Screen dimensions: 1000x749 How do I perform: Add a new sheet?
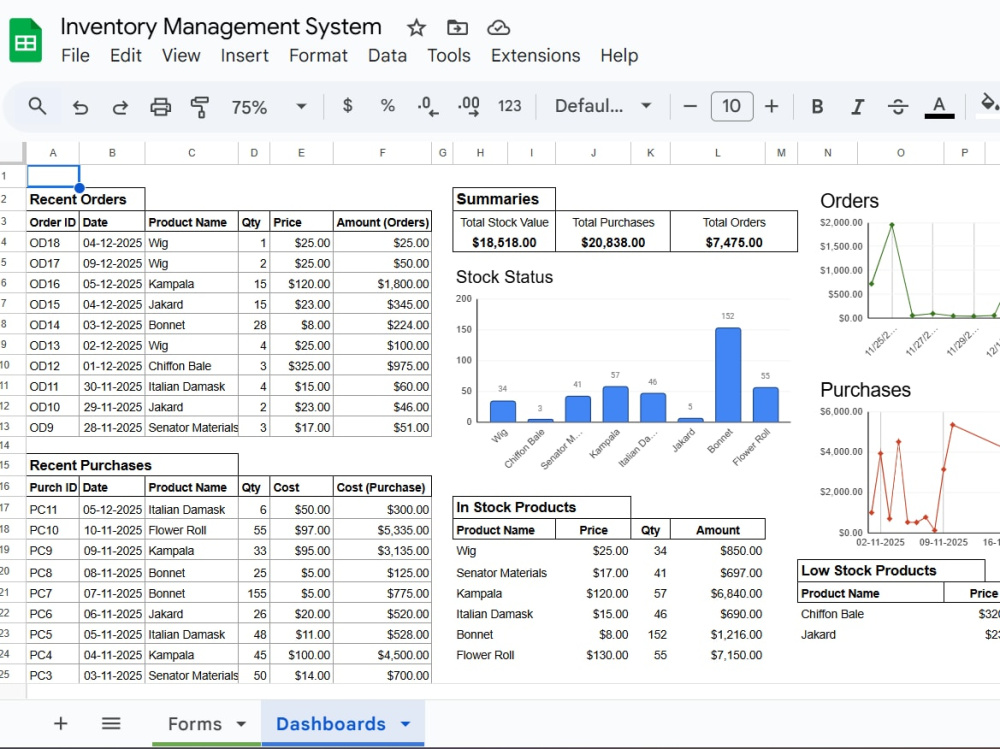[60, 723]
